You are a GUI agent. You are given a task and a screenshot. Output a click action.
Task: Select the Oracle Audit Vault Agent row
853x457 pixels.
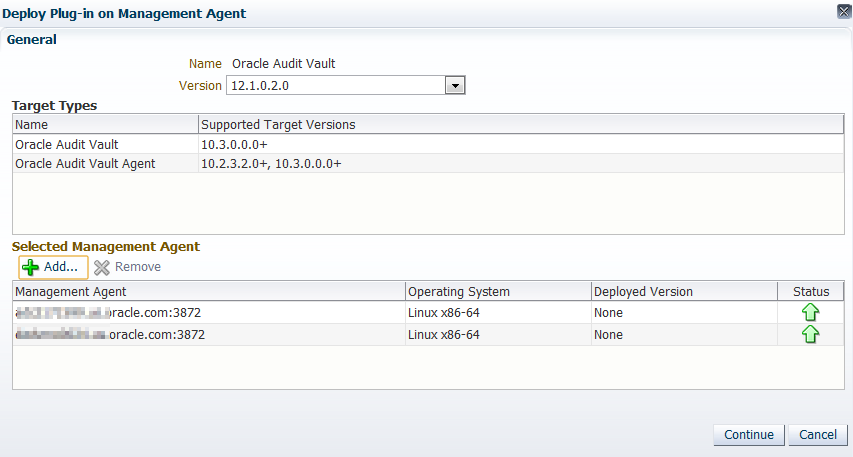click(428, 163)
